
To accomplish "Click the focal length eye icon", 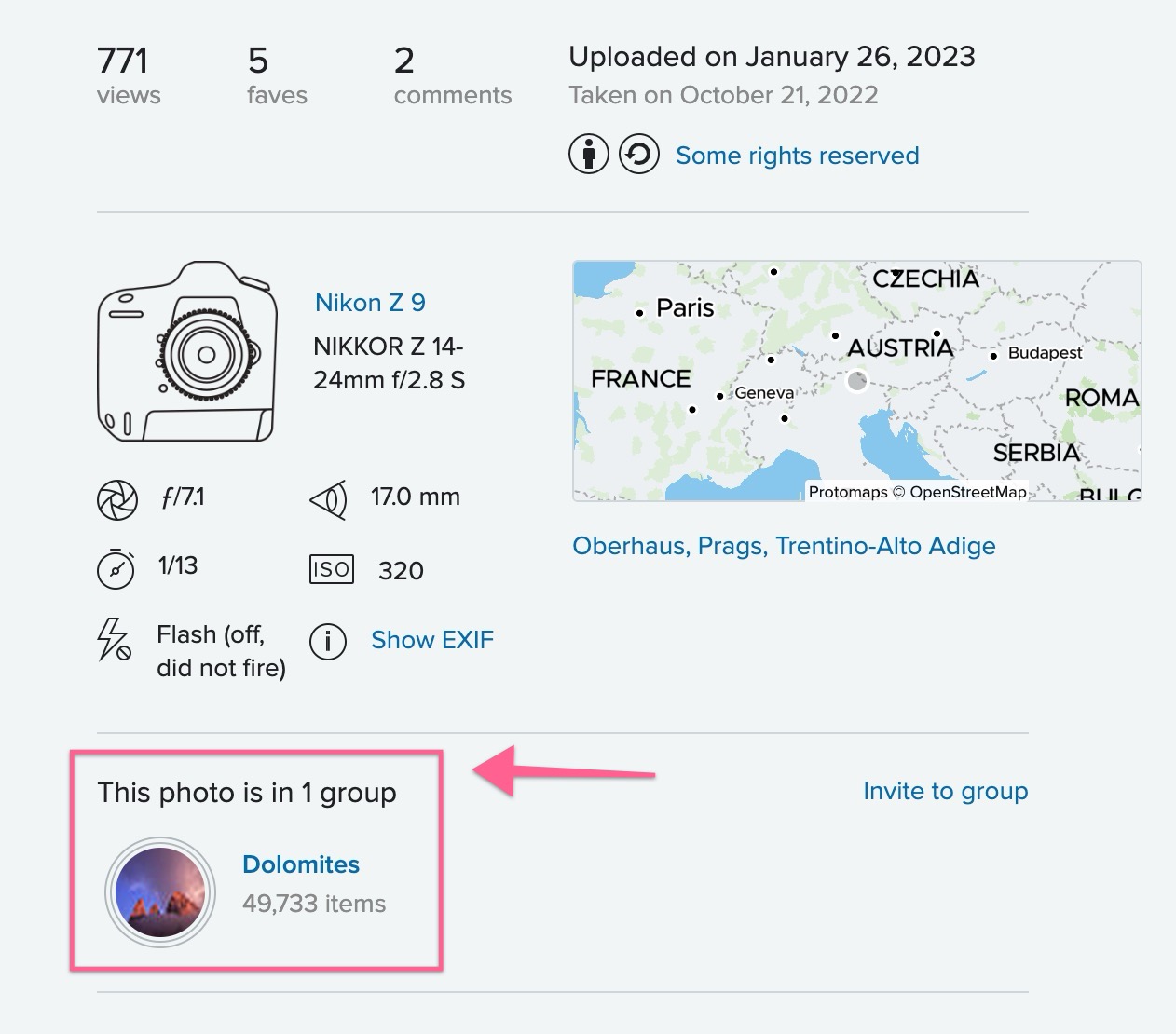I will (328, 499).
